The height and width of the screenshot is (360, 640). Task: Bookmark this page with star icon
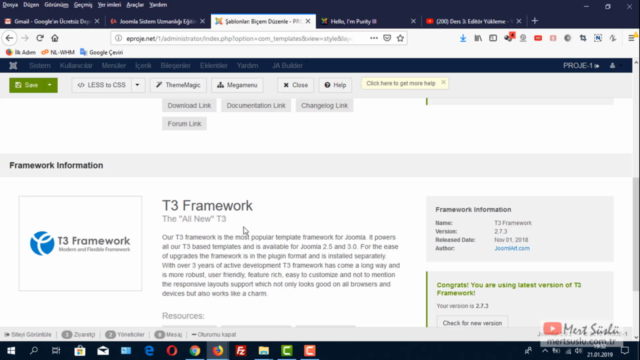(400, 38)
